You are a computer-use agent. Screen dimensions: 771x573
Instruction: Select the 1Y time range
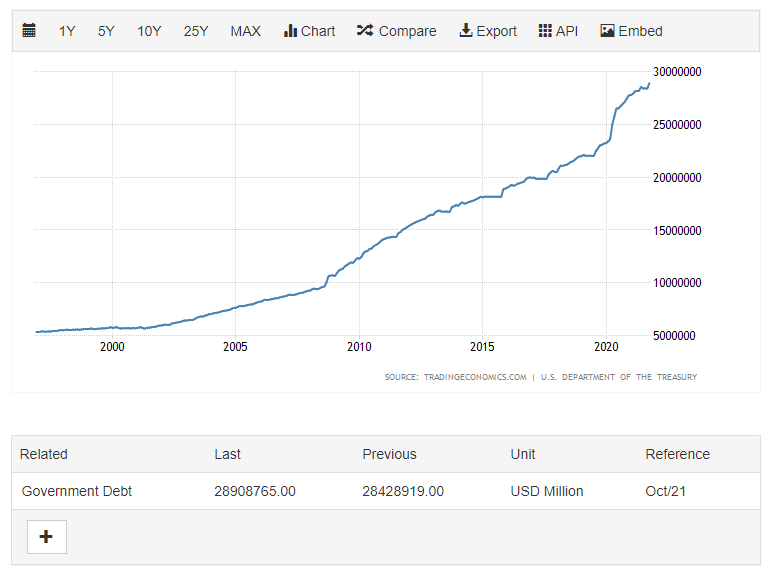coord(67,31)
